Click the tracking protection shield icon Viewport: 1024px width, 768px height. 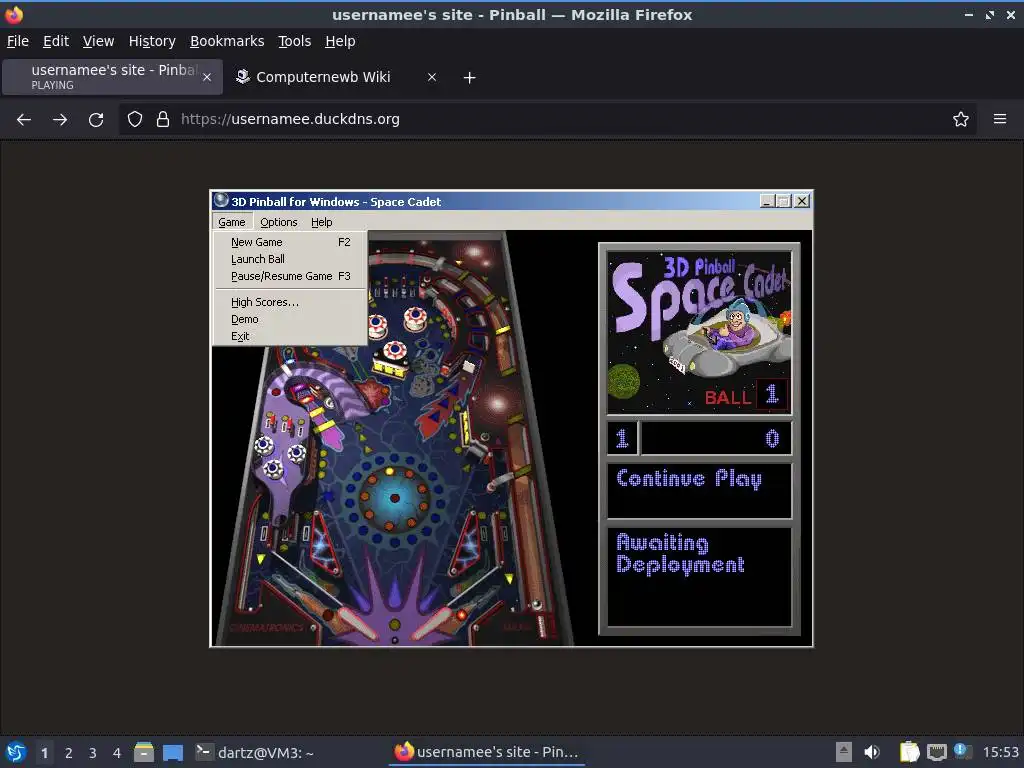(135, 120)
